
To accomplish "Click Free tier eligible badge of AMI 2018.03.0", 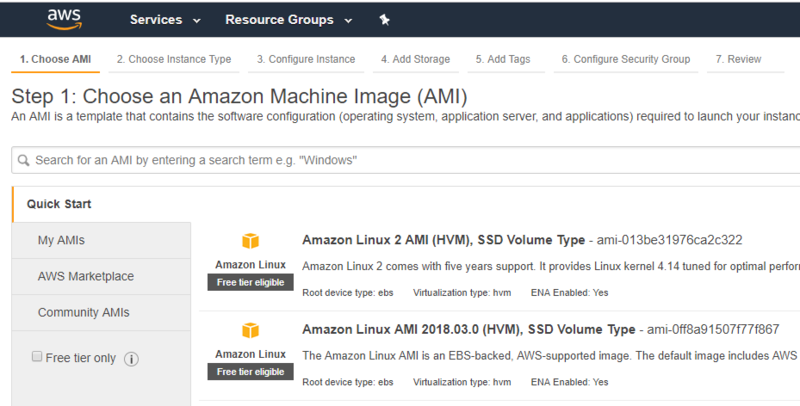I will coord(251,372).
